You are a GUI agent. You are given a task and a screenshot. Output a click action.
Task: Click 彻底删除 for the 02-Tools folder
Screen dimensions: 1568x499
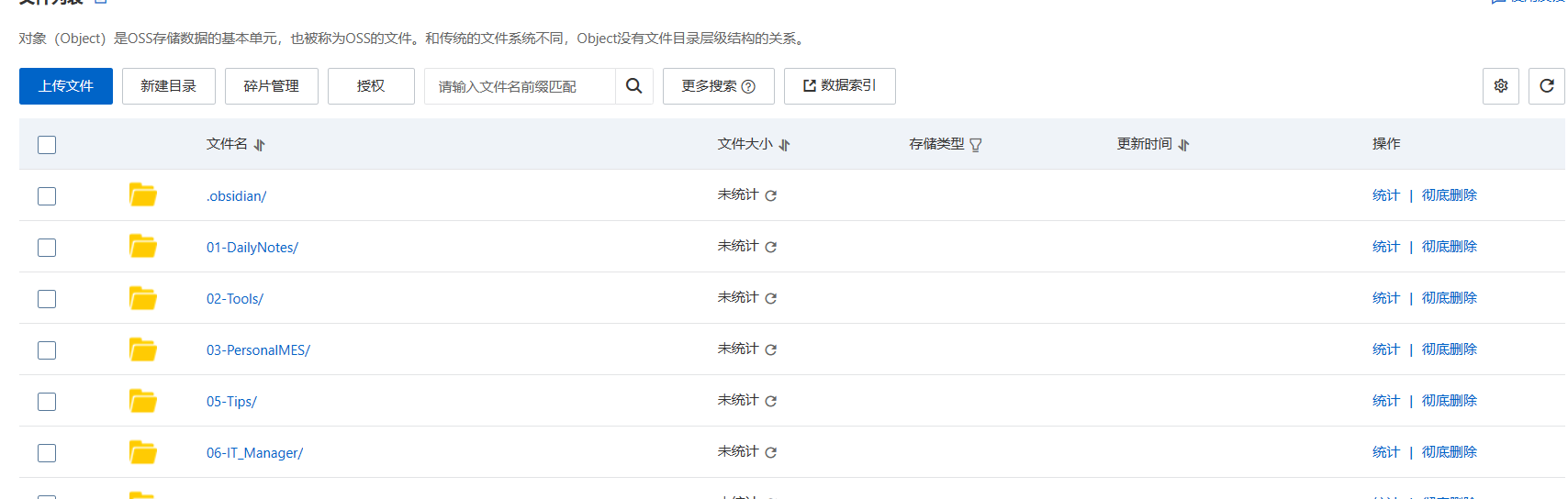tap(1449, 298)
